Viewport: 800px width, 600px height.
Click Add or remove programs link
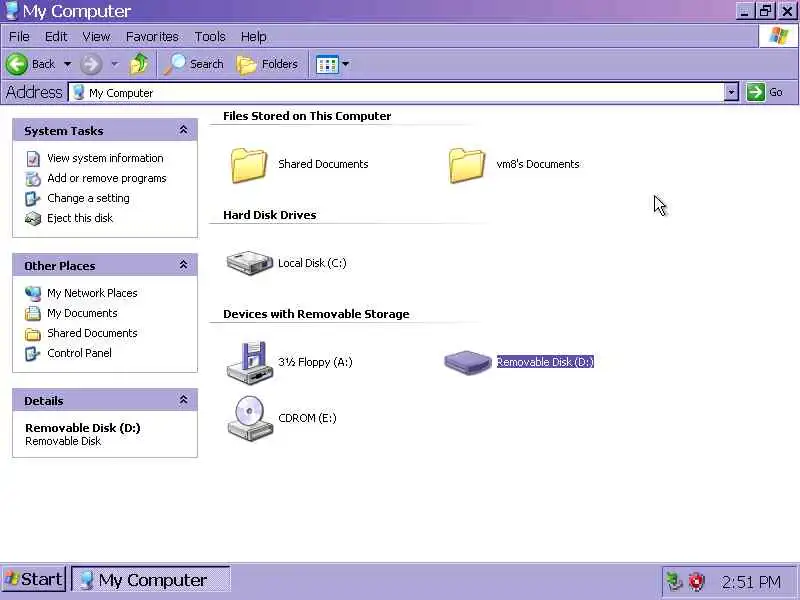pyautogui.click(x=107, y=178)
